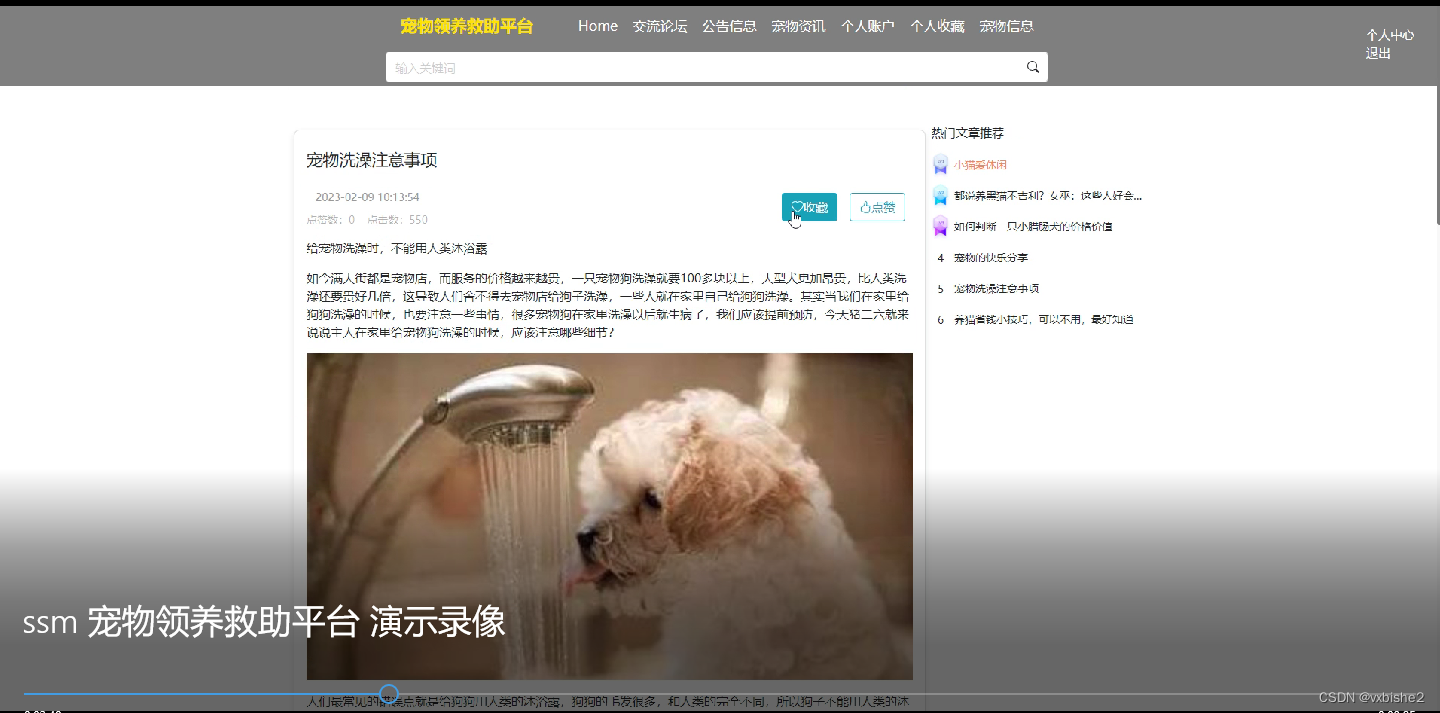Viewport: 1440px width, 713px height.
Task: Click the 热门文章推荐 heading
Action: click(x=967, y=133)
